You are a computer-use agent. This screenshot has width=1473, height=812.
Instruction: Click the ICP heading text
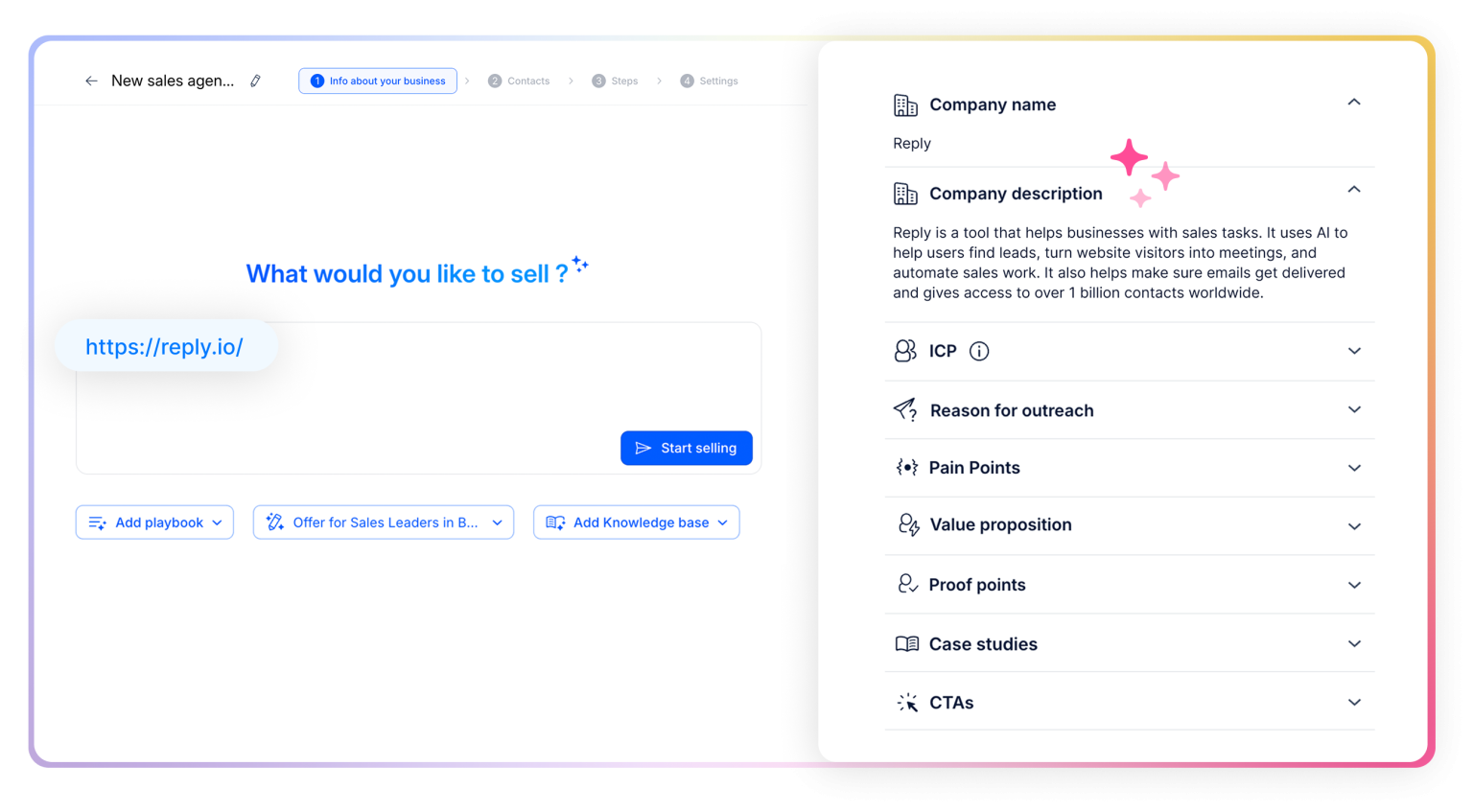pos(943,351)
